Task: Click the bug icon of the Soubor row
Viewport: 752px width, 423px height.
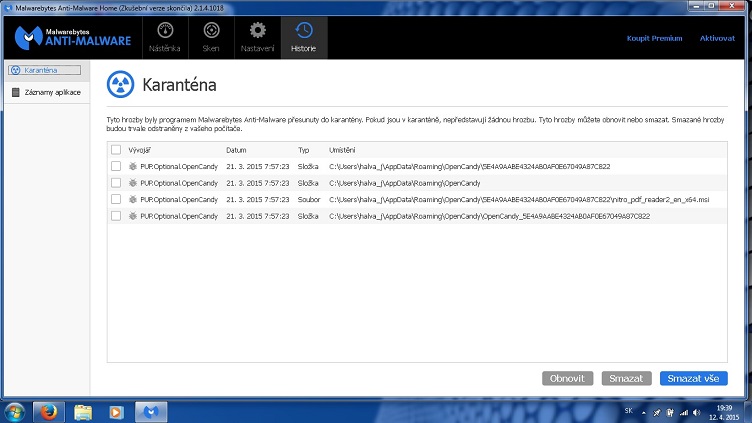Action: [133, 199]
